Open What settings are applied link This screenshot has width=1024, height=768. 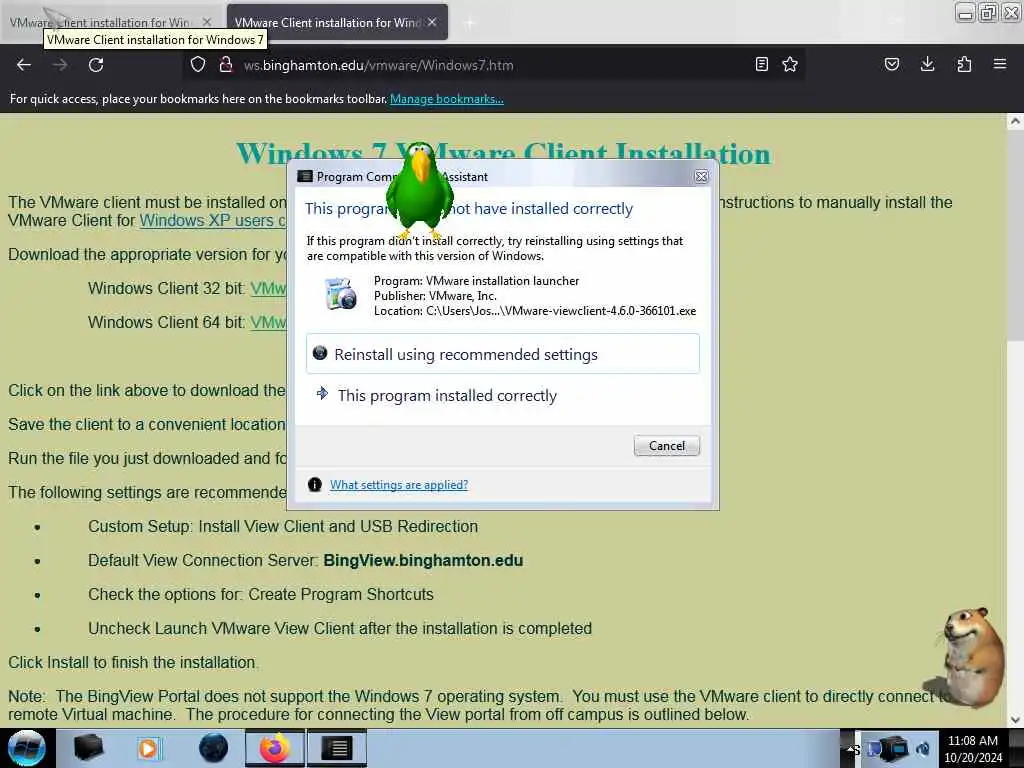pyautogui.click(x=399, y=485)
